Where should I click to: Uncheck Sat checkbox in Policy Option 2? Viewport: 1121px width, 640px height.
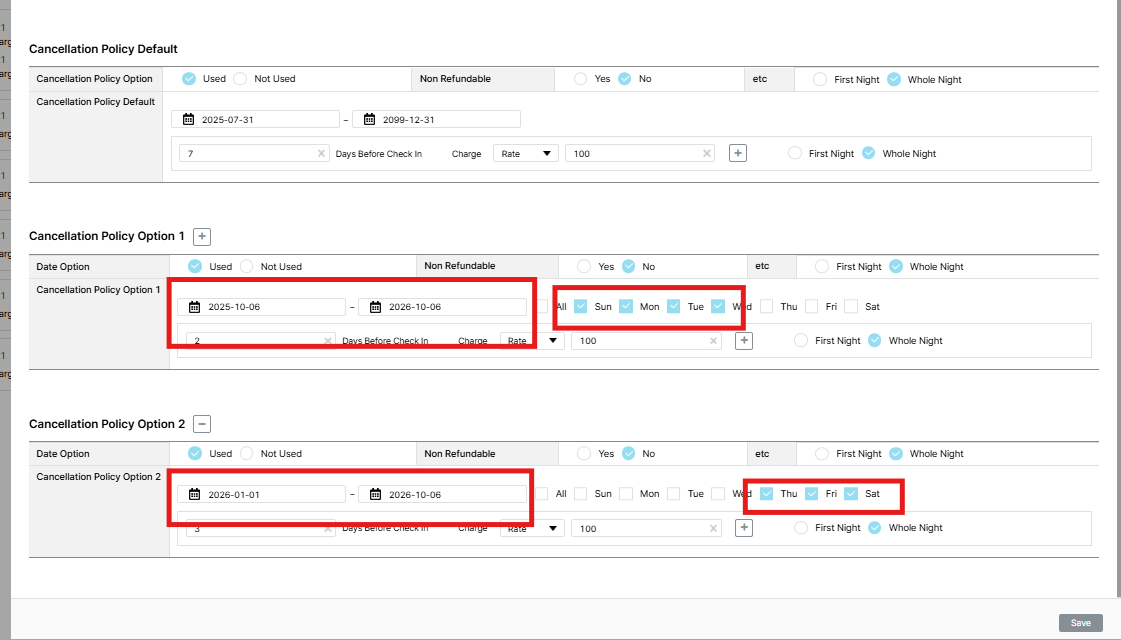(x=851, y=494)
